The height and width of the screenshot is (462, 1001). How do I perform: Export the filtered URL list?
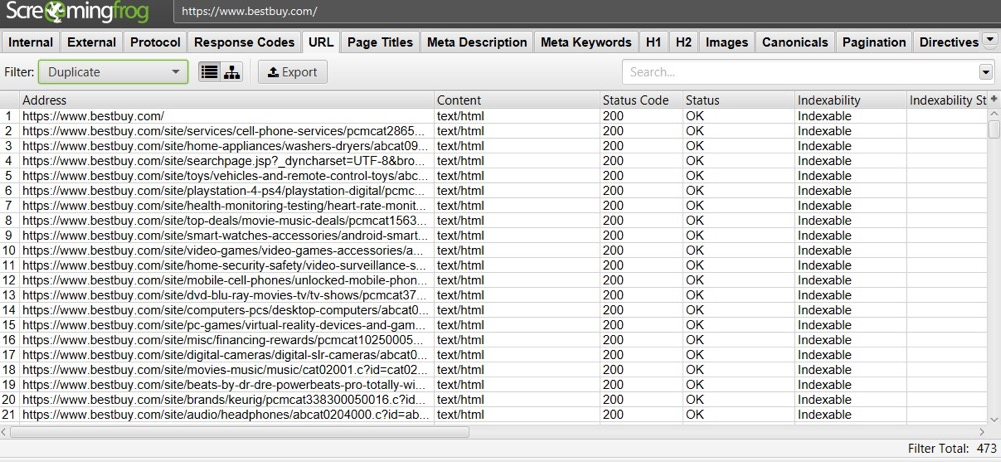(x=293, y=72)
